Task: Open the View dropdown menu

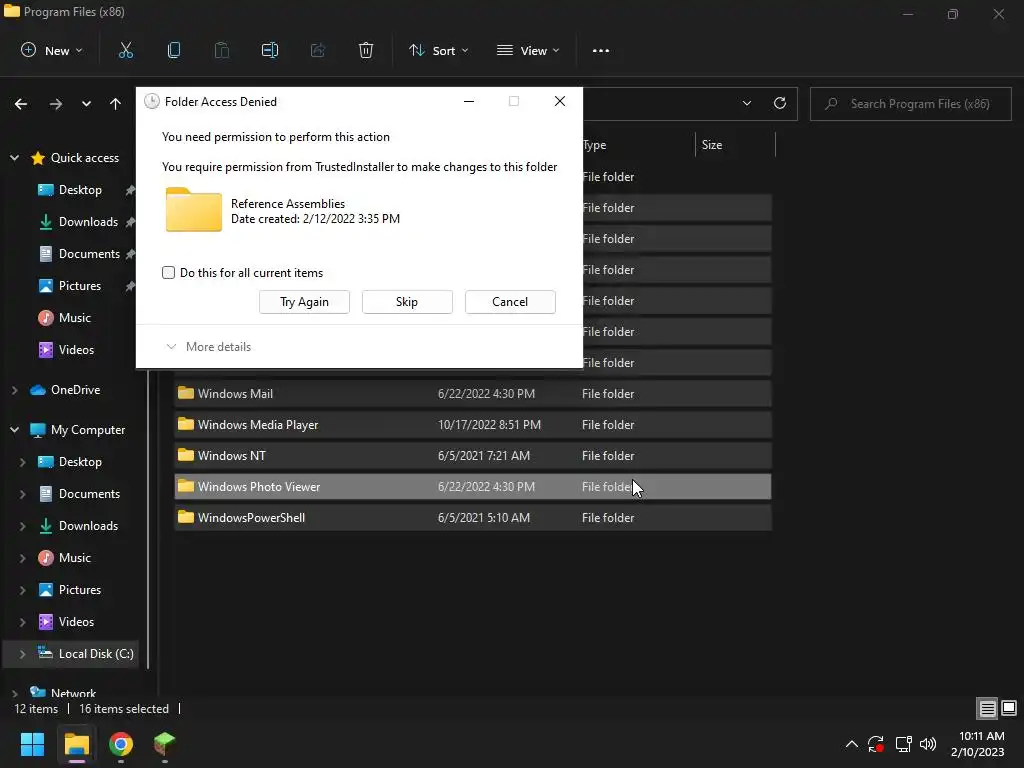Action: [x=528, y=50]
